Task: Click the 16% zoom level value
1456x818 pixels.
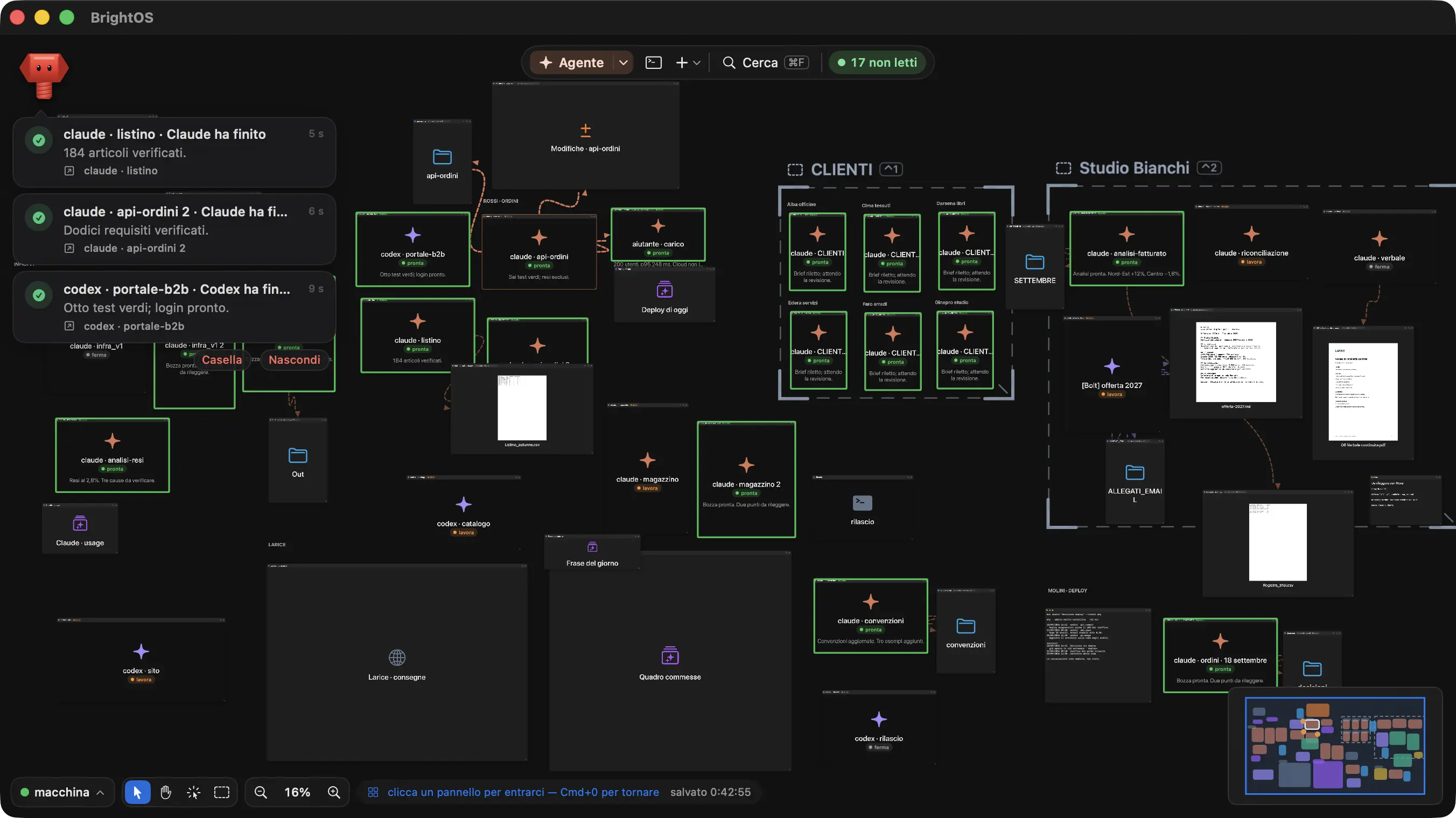Action: coord(297,792)
